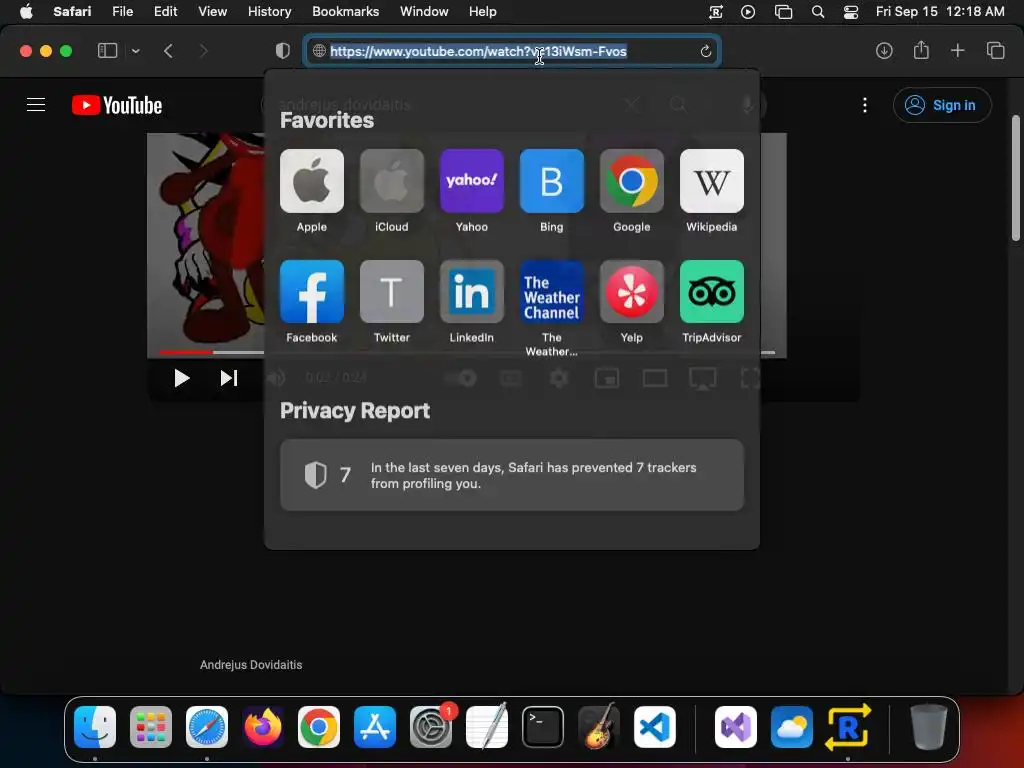Open the TripAdvisor favorite
This screenshot has height=768, width=1024.
[x=712, y=291]
